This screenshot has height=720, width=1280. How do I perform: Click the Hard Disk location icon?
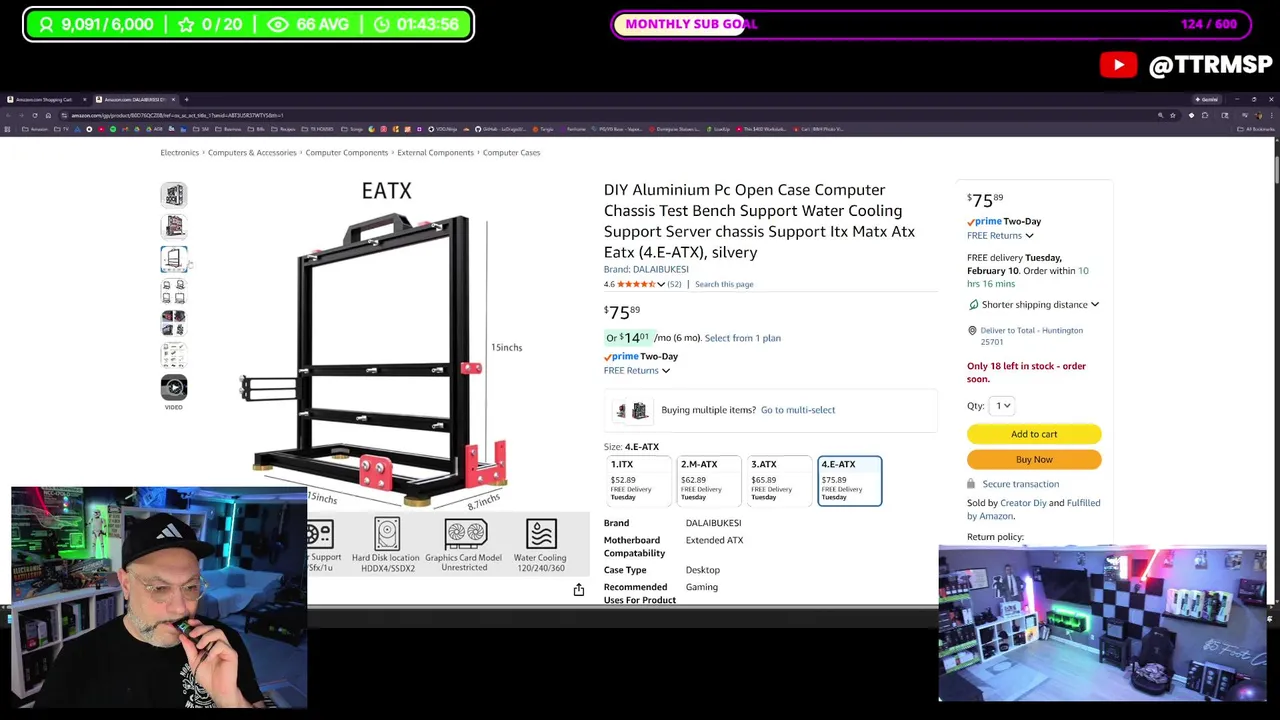tap(386, 534)
